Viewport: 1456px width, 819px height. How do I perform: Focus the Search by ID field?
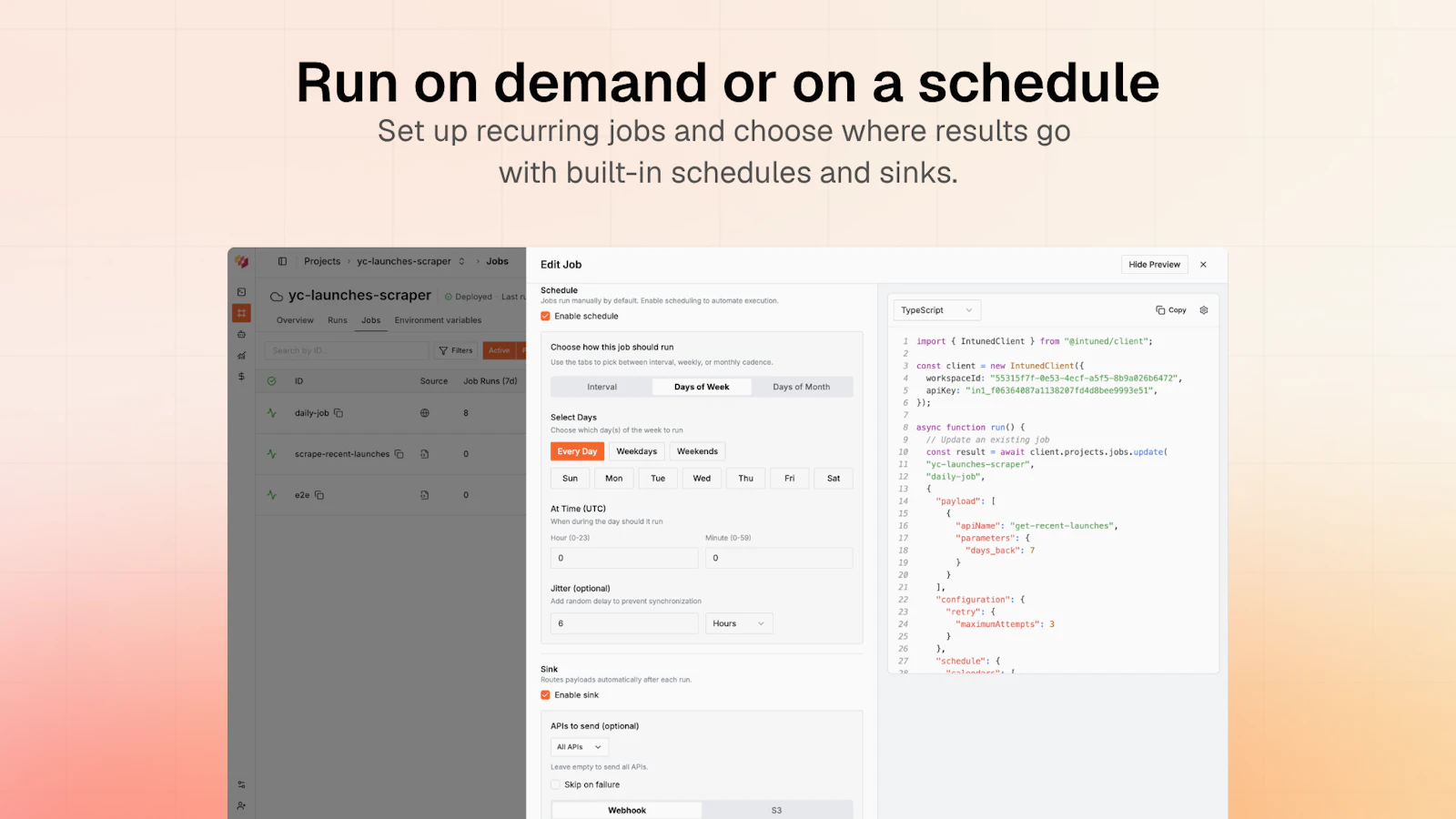(x=347, y=350)
